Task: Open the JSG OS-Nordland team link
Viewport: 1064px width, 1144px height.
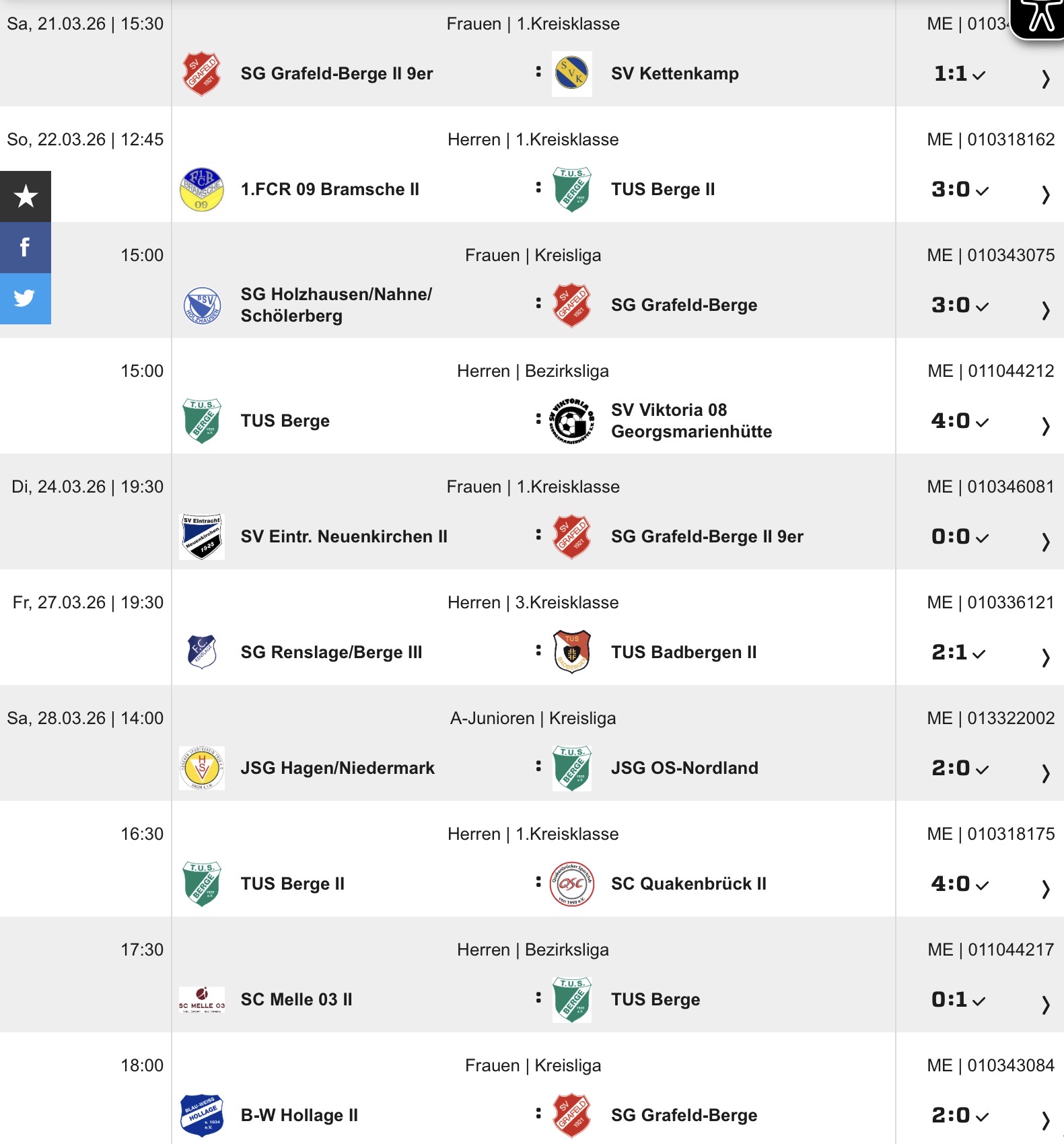Action: (x=684, y=768)
